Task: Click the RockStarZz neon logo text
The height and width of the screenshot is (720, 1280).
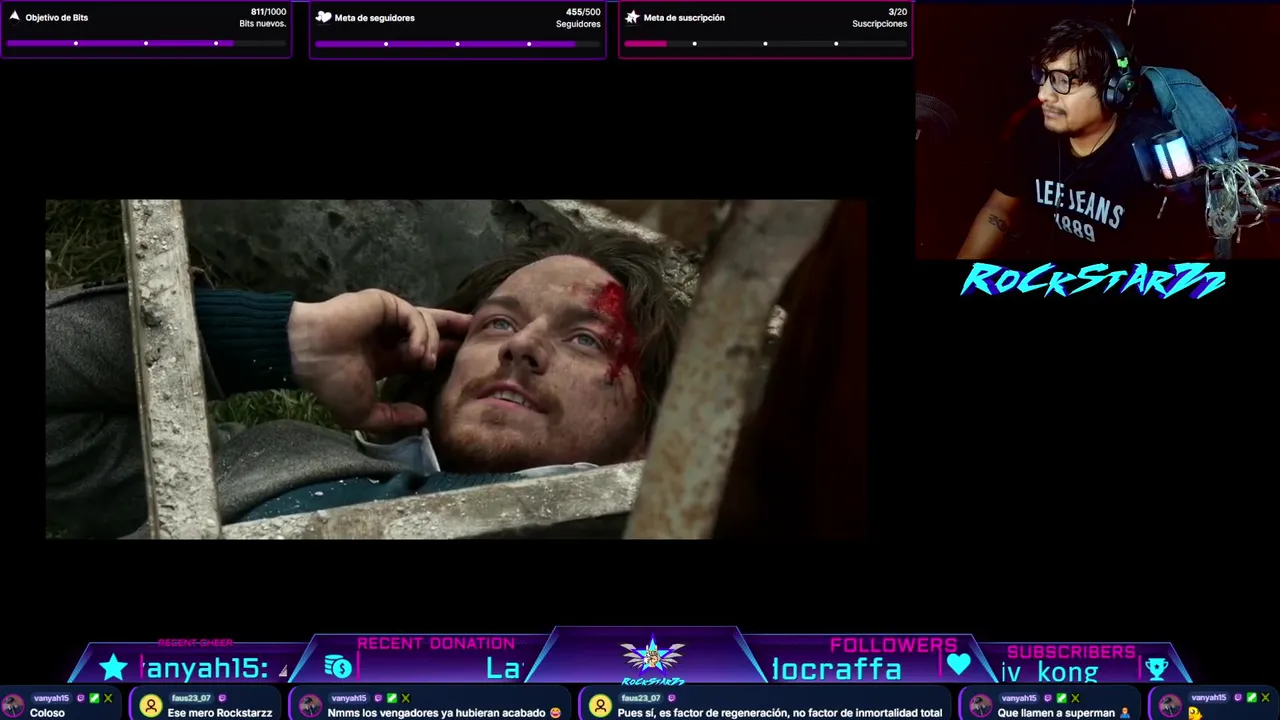Action: pyautogui.click(x=1092, y=281)
